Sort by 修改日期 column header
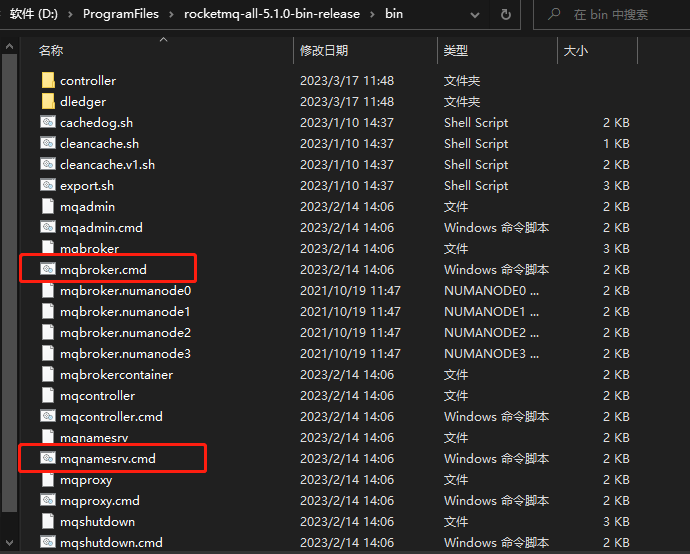Image resolution: width=690 pixels, height=554 pixels. click(x=324, y=51)
